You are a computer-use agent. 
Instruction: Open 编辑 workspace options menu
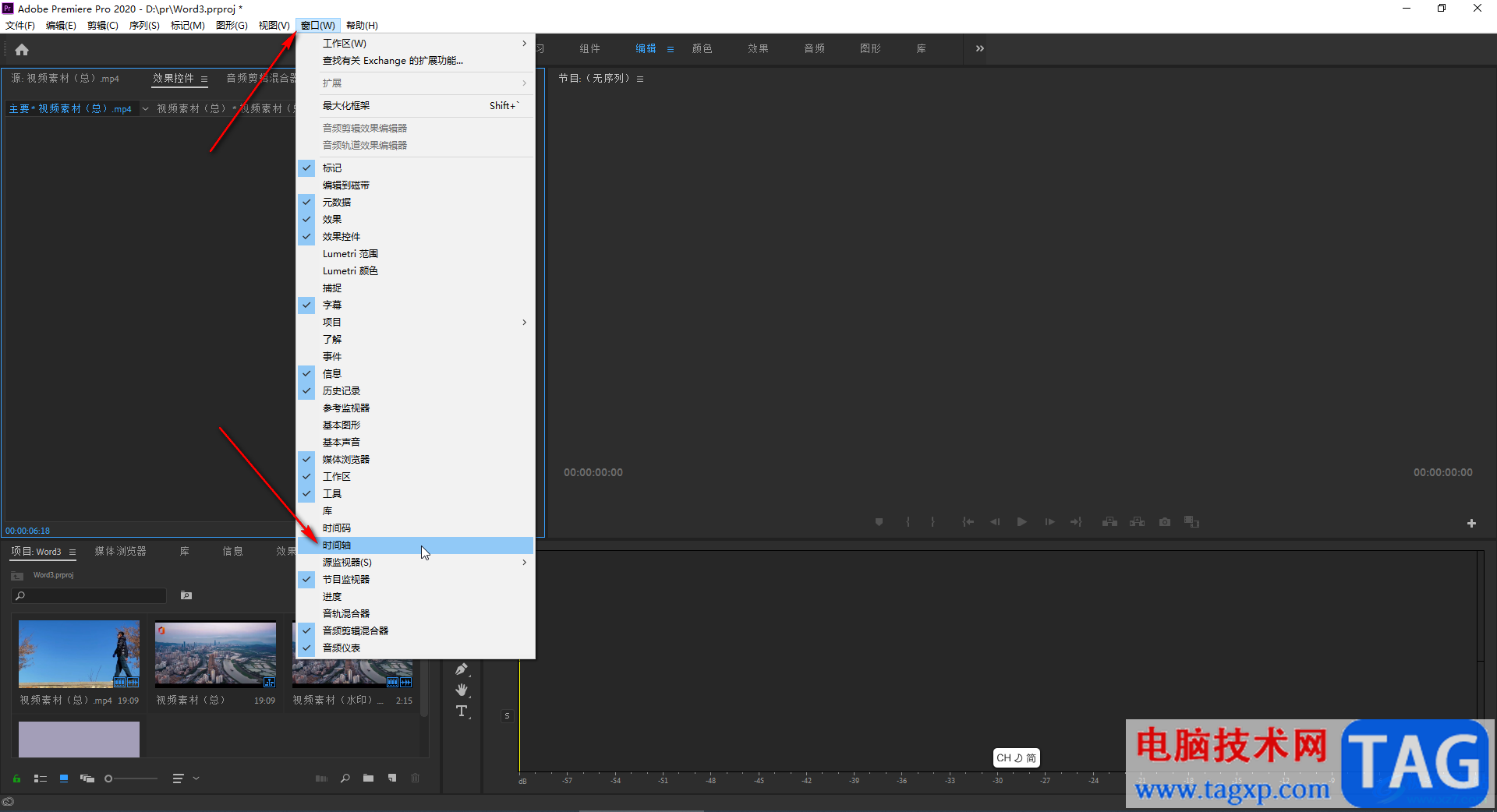(x=671, y=49)
